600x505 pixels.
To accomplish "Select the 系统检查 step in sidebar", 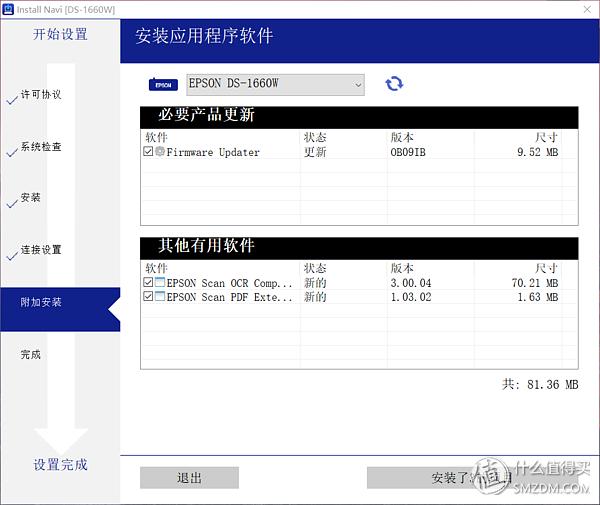I will [x=41, y=147].
